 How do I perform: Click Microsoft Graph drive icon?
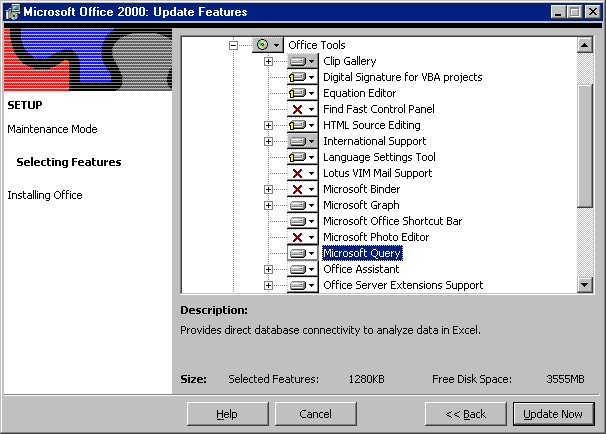[303, 205]
